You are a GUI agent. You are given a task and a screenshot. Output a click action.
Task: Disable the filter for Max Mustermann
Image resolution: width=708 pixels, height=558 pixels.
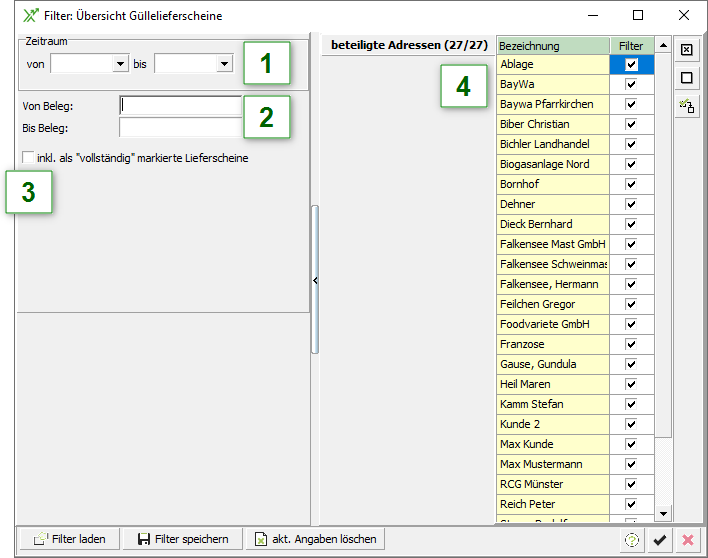[631, 465]
